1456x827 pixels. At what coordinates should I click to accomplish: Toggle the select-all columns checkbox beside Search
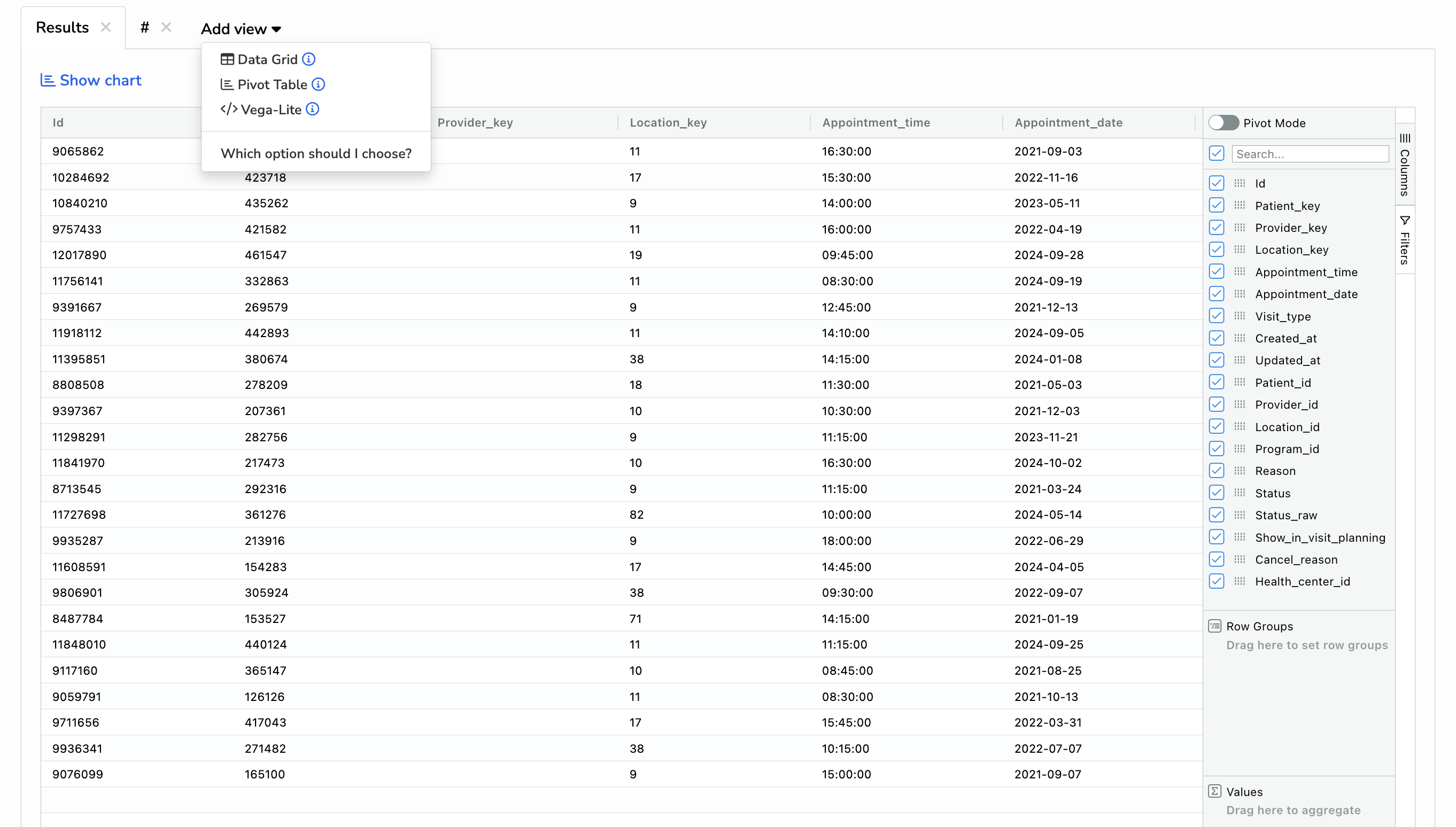[x=1216, y=153]
